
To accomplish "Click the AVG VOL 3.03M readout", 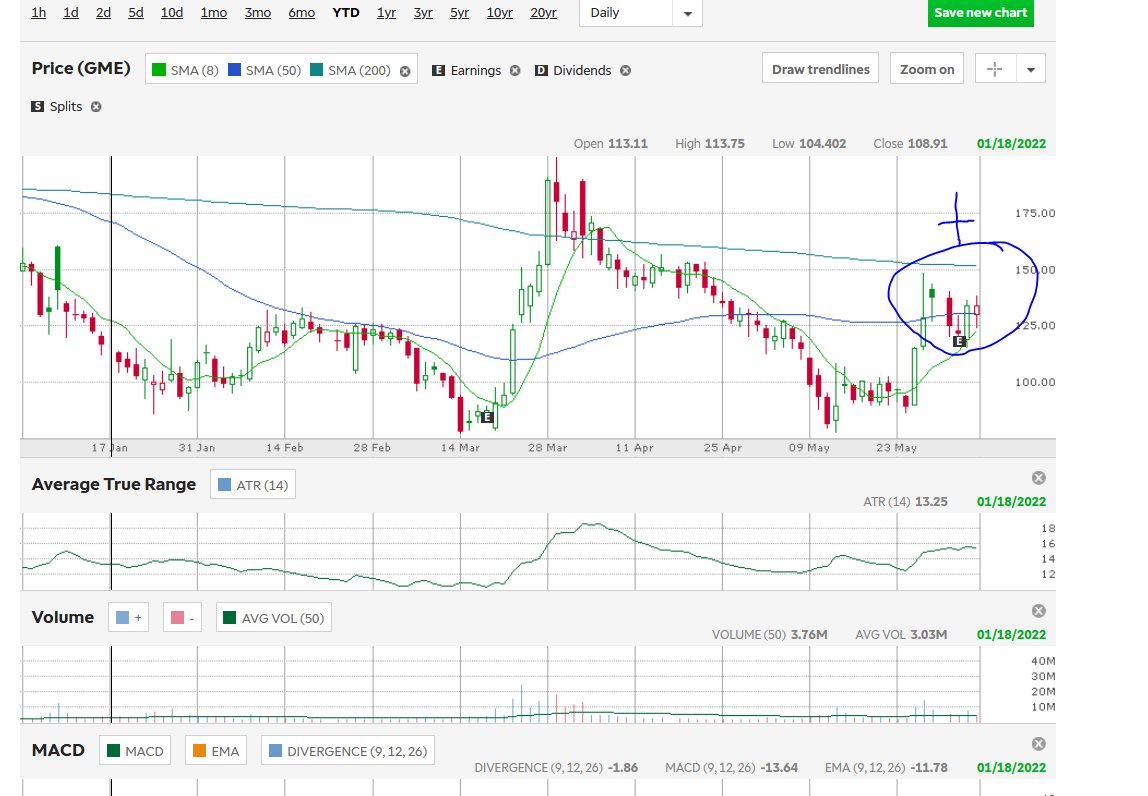I will [901, 635].
